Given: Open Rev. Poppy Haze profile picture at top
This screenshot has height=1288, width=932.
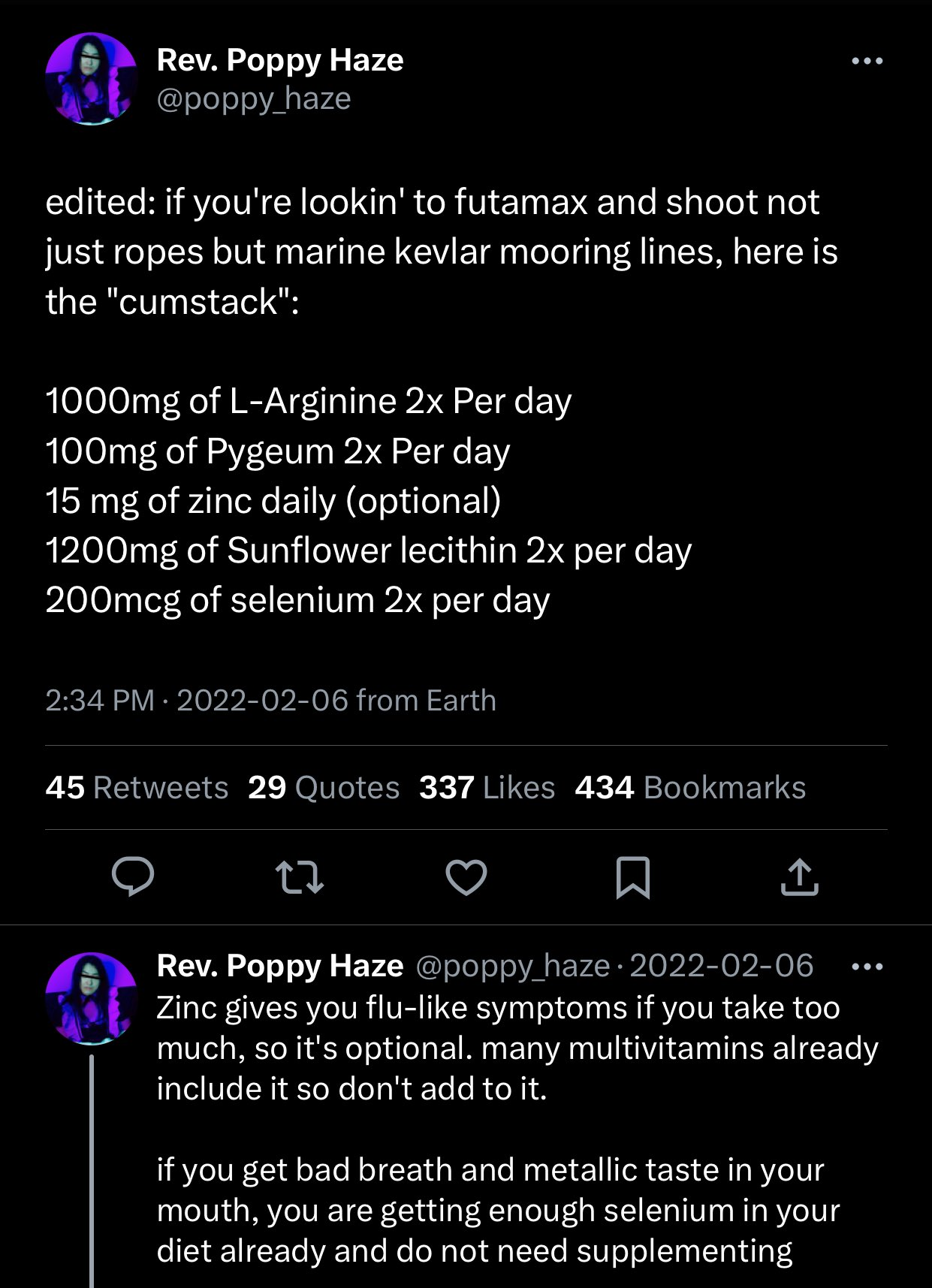Looking at the screenshot, I should click(x=92, y=79).
